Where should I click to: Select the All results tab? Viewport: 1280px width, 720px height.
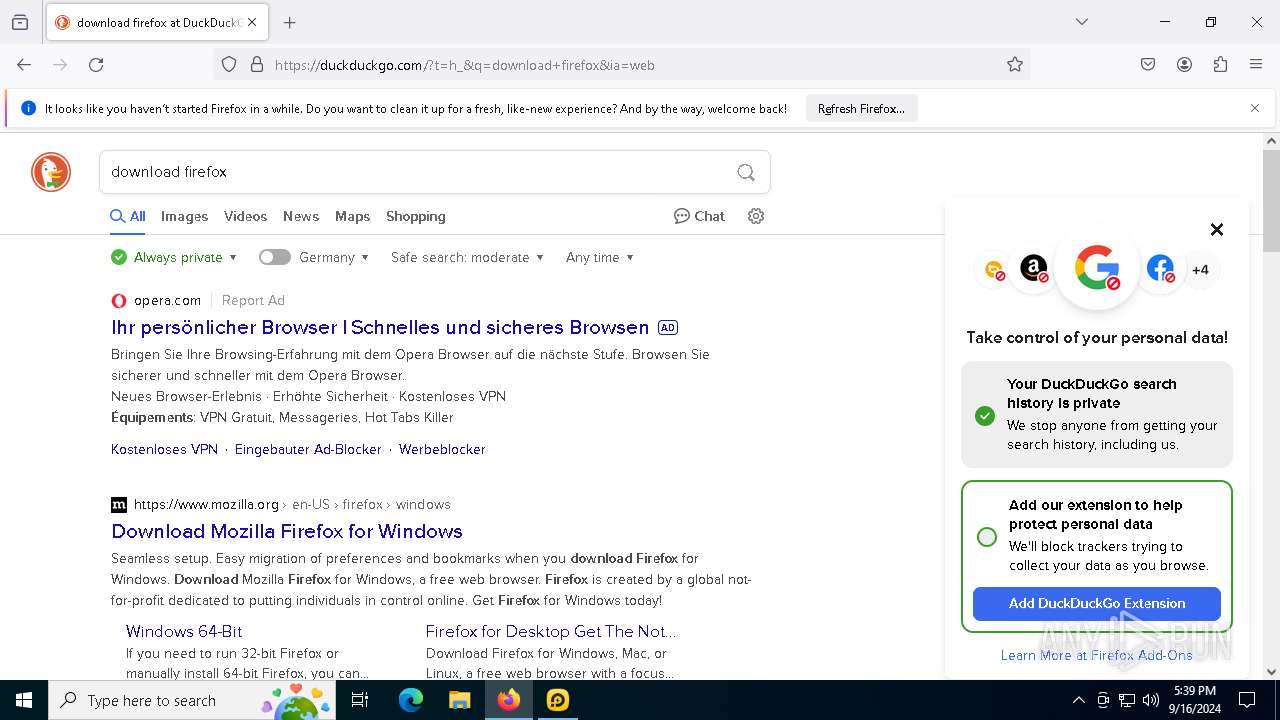point(128,216)
